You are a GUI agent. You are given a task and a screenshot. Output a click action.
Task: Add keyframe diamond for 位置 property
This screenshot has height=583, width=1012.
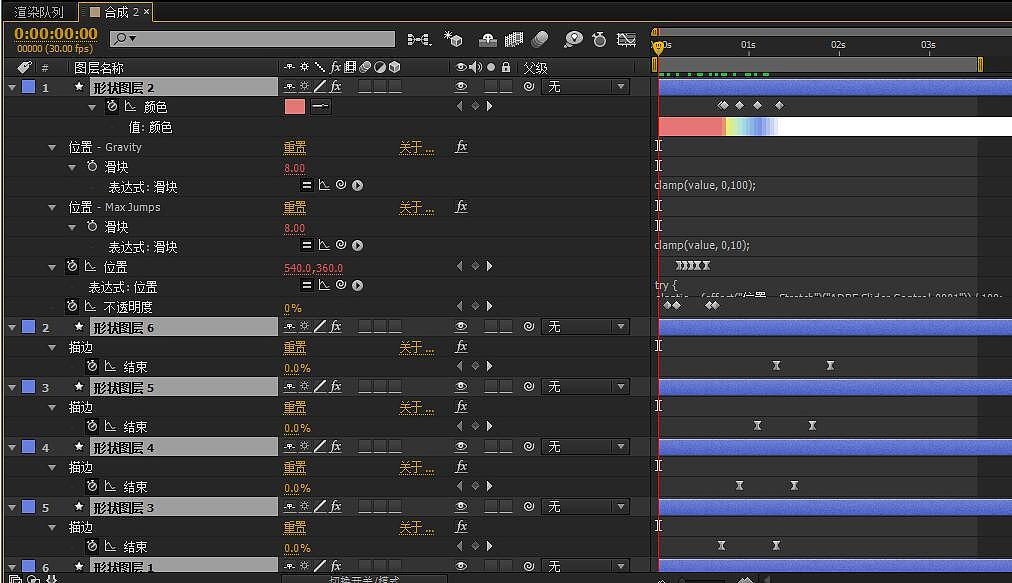(x=475, y=266)
